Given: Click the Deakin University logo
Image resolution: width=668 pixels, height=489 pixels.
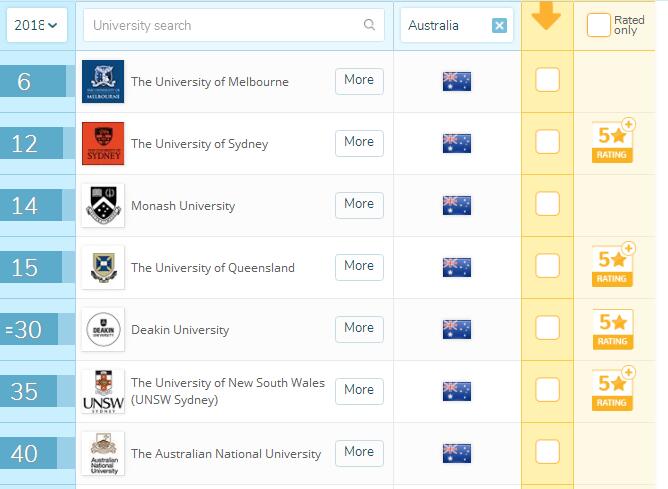Looking at the screenshot, I should point(103,329).
